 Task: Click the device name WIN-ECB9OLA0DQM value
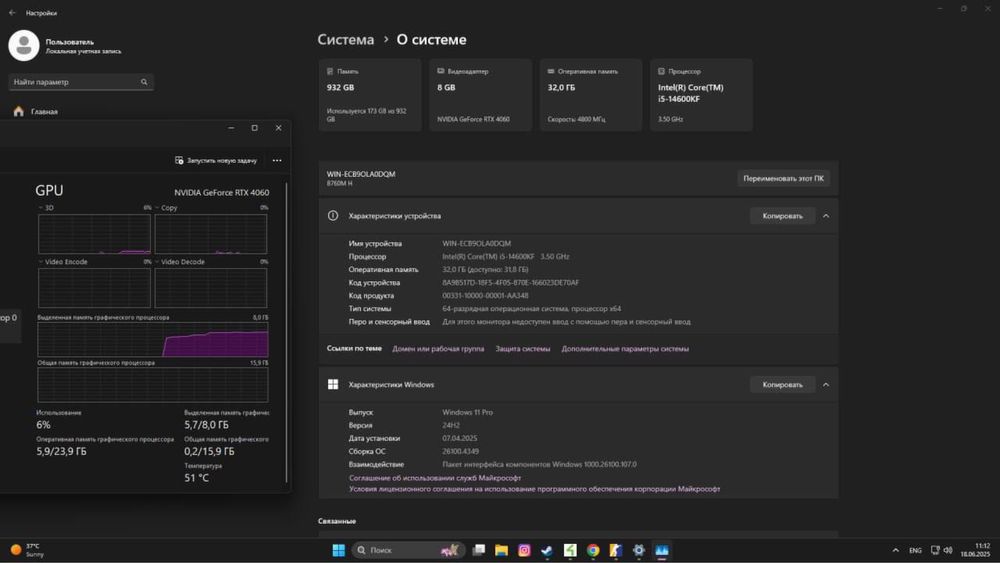(476, 244)
